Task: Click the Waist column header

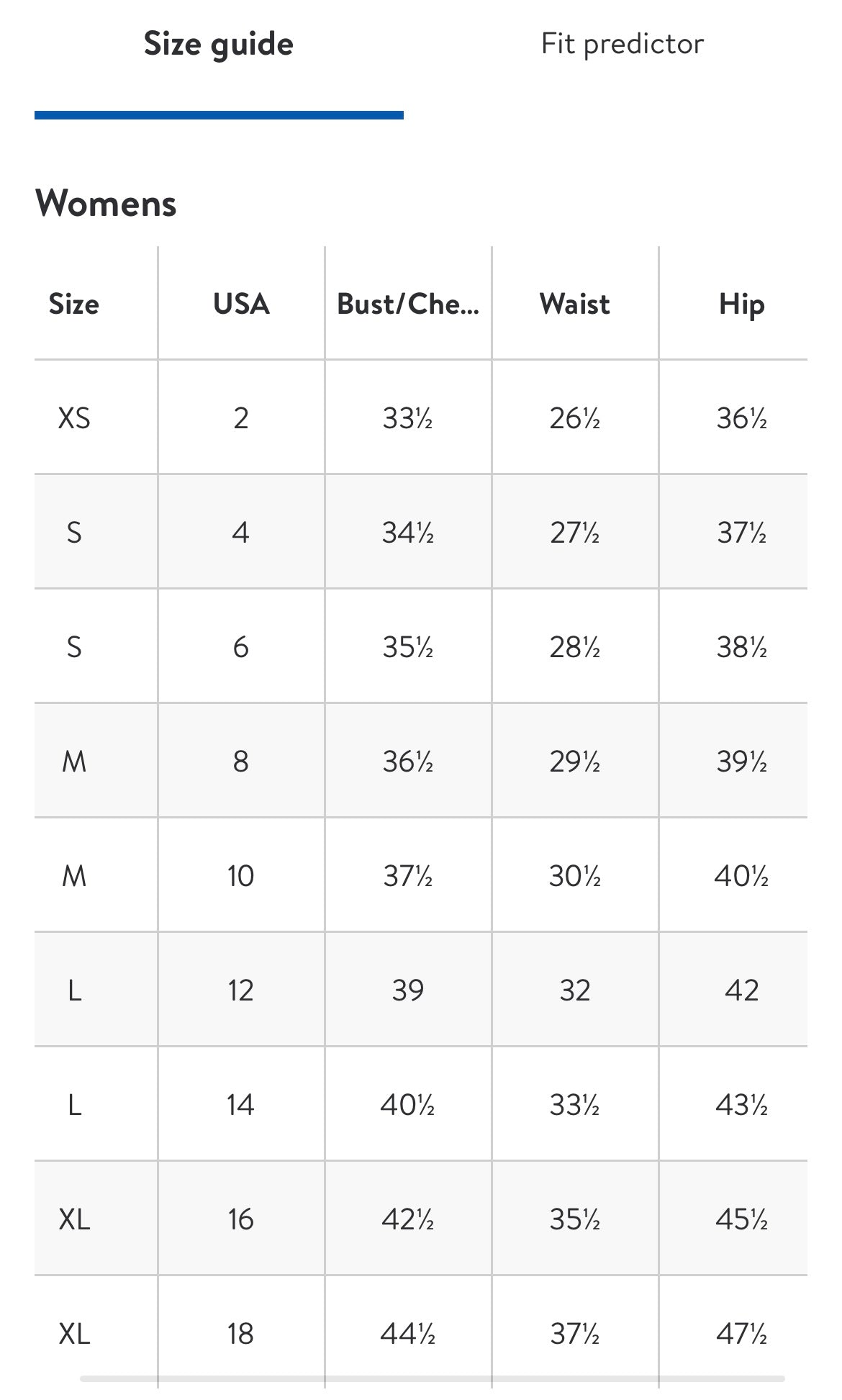Action: 575,304
